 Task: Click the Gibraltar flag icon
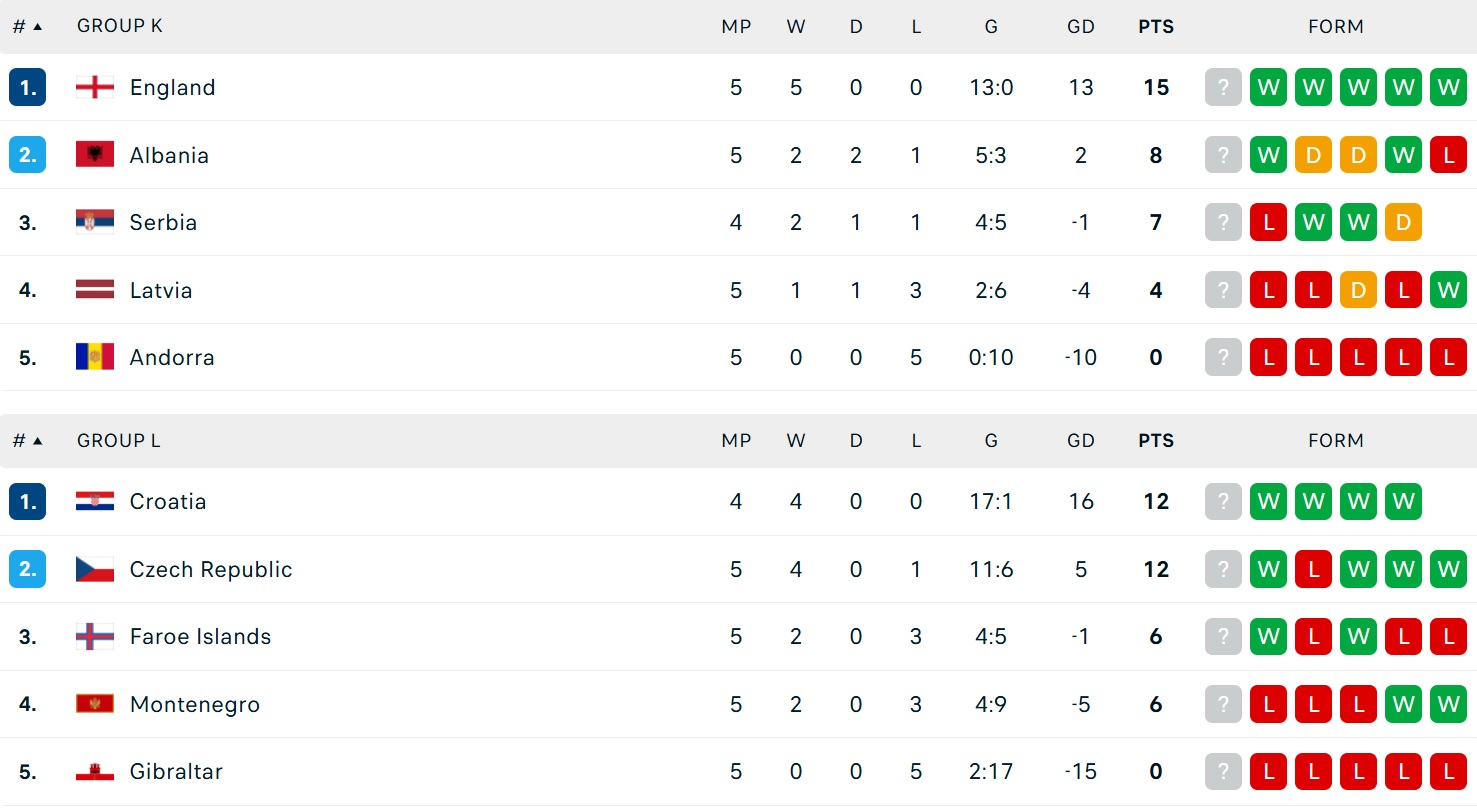95,771
